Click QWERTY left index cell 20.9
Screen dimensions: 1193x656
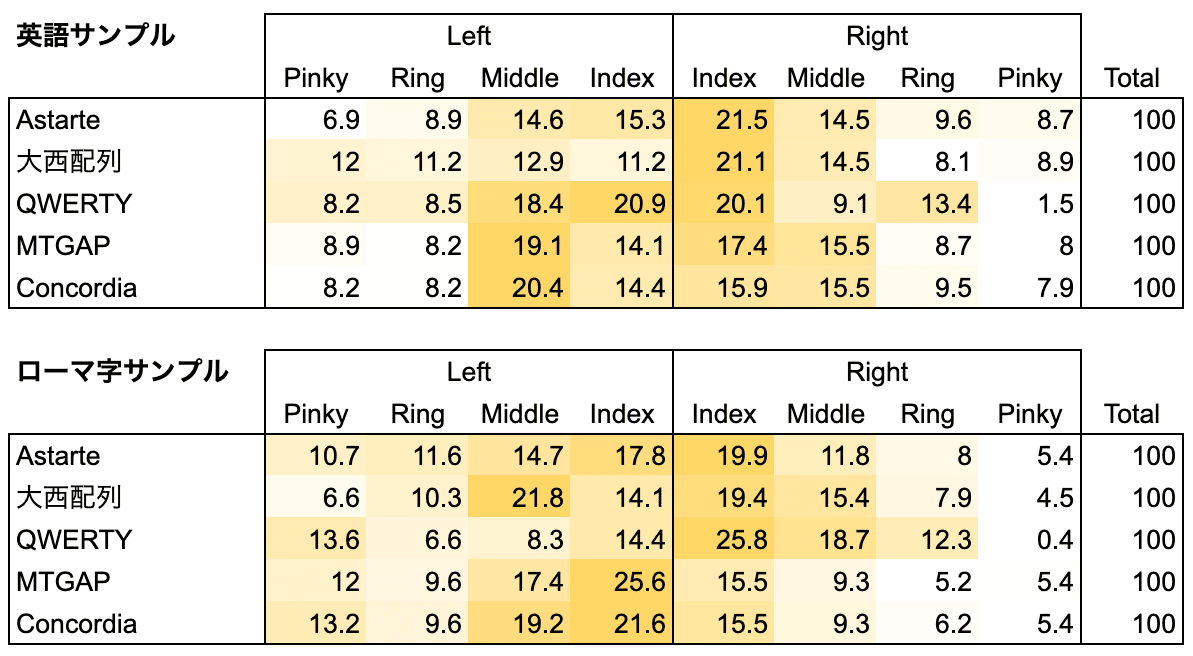pos(622,204)
